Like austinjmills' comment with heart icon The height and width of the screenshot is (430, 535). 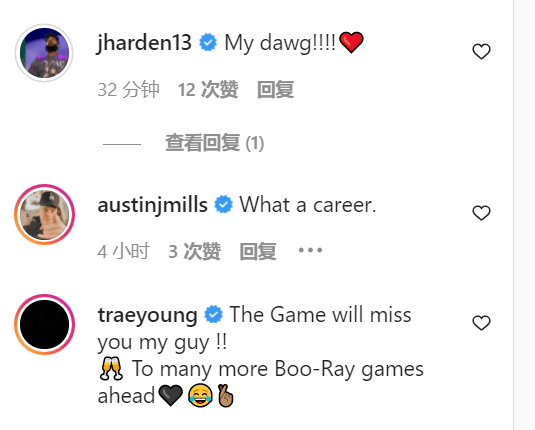coord(481,213)
